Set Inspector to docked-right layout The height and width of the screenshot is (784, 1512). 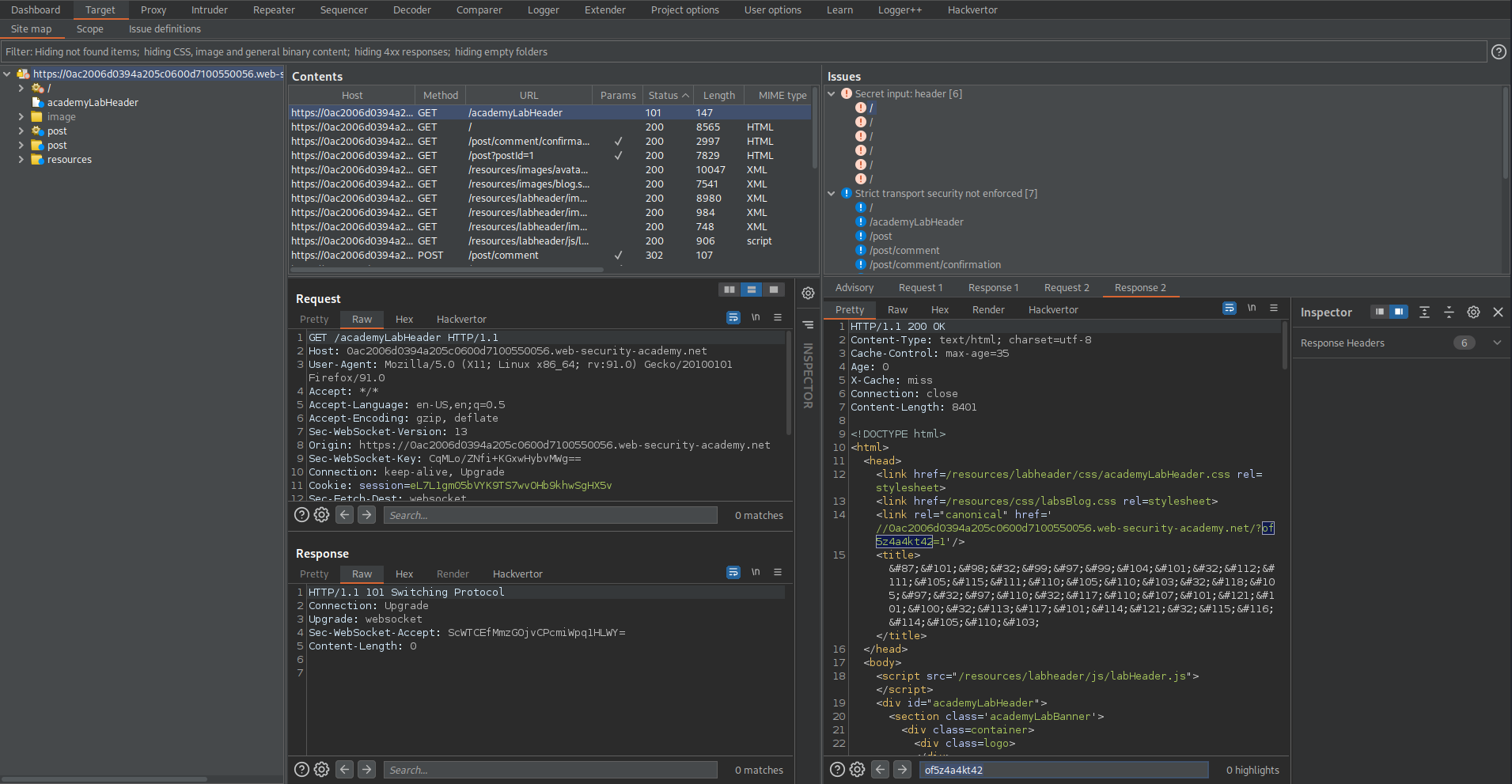[x=1399, y=312]
